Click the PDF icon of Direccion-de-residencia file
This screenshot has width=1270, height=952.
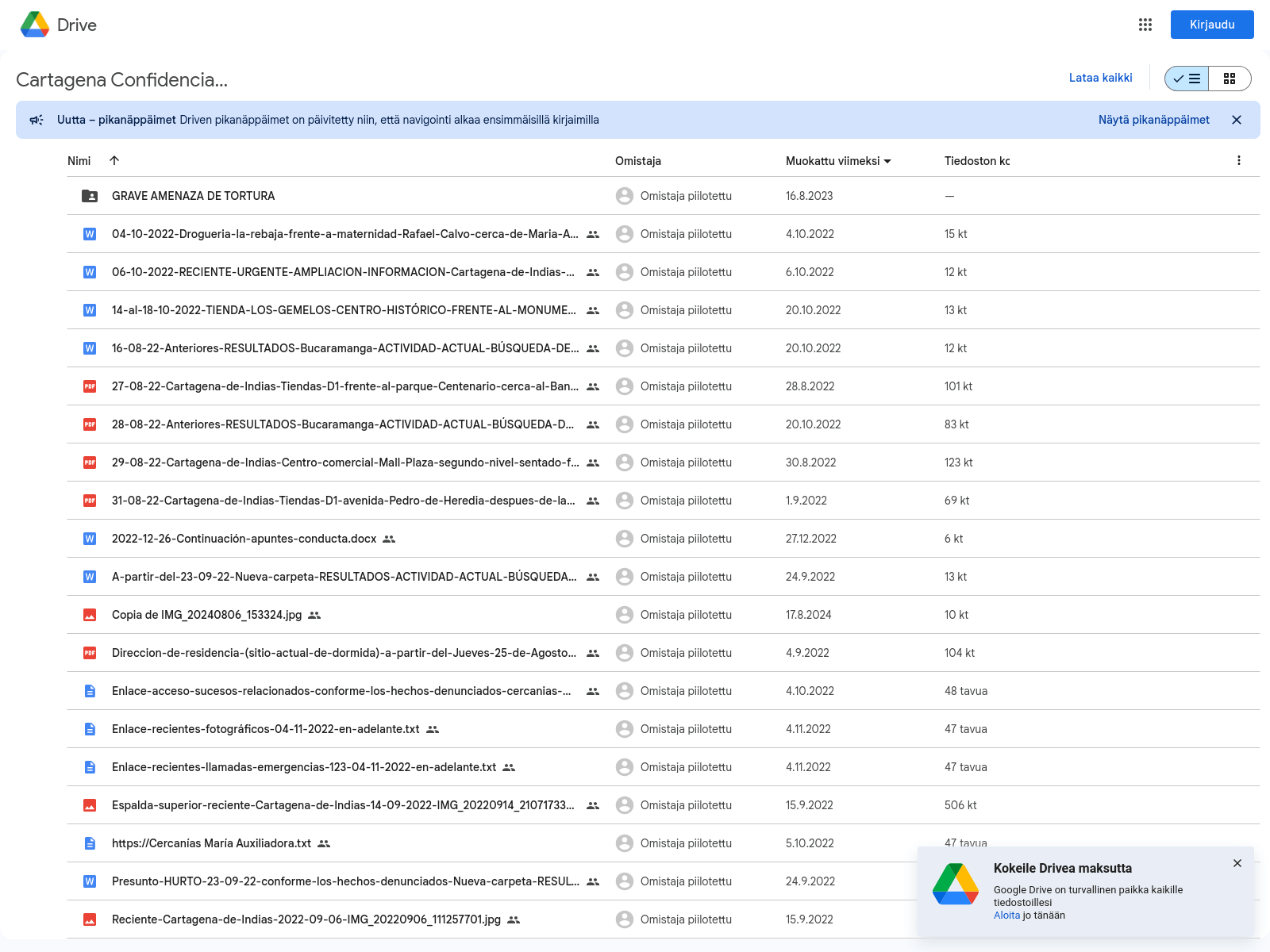click(90, 653)
